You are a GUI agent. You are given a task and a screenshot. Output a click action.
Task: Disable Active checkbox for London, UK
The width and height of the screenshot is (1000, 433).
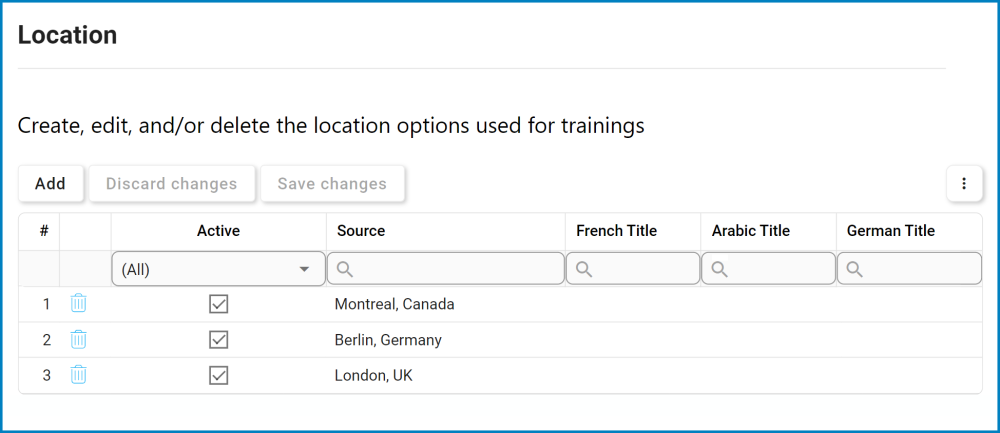tap(219, 376)
